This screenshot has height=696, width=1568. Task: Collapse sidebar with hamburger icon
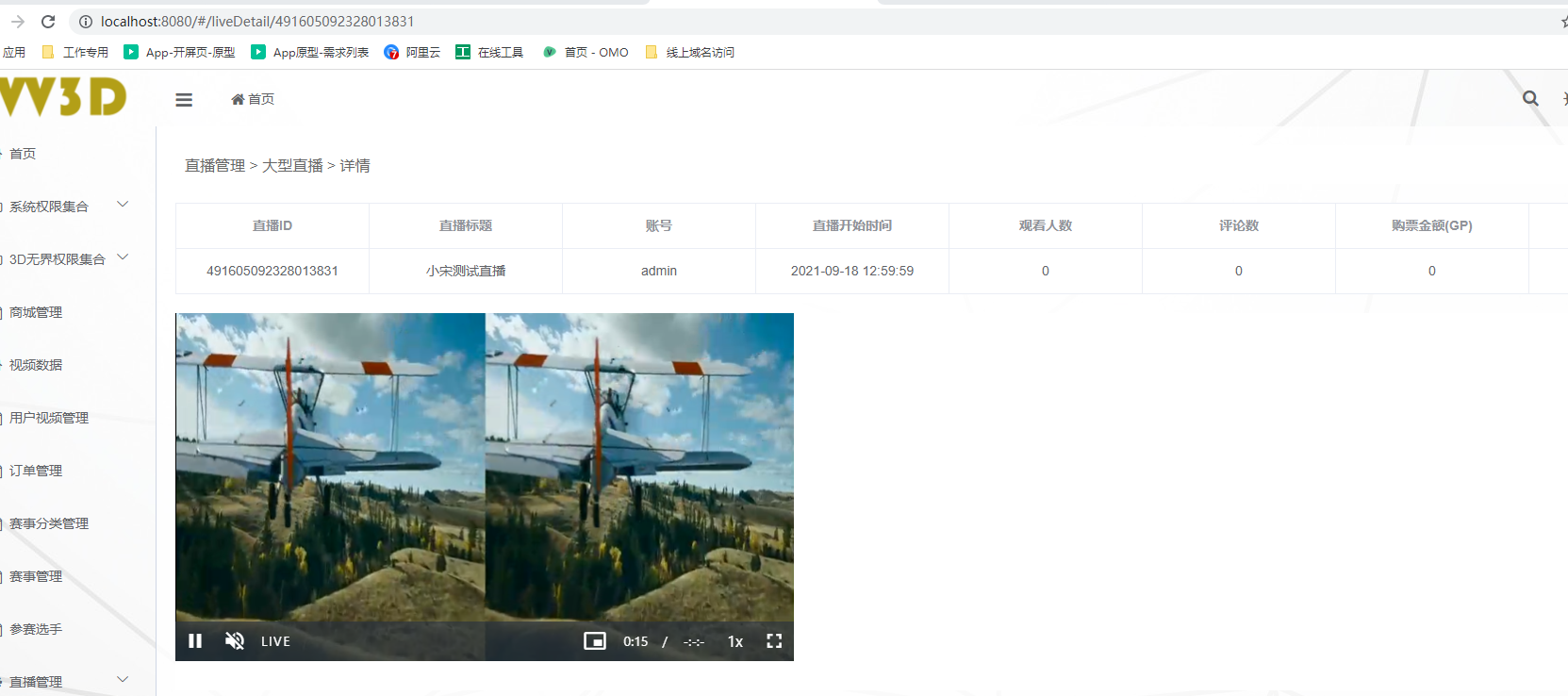coord(184,99)
